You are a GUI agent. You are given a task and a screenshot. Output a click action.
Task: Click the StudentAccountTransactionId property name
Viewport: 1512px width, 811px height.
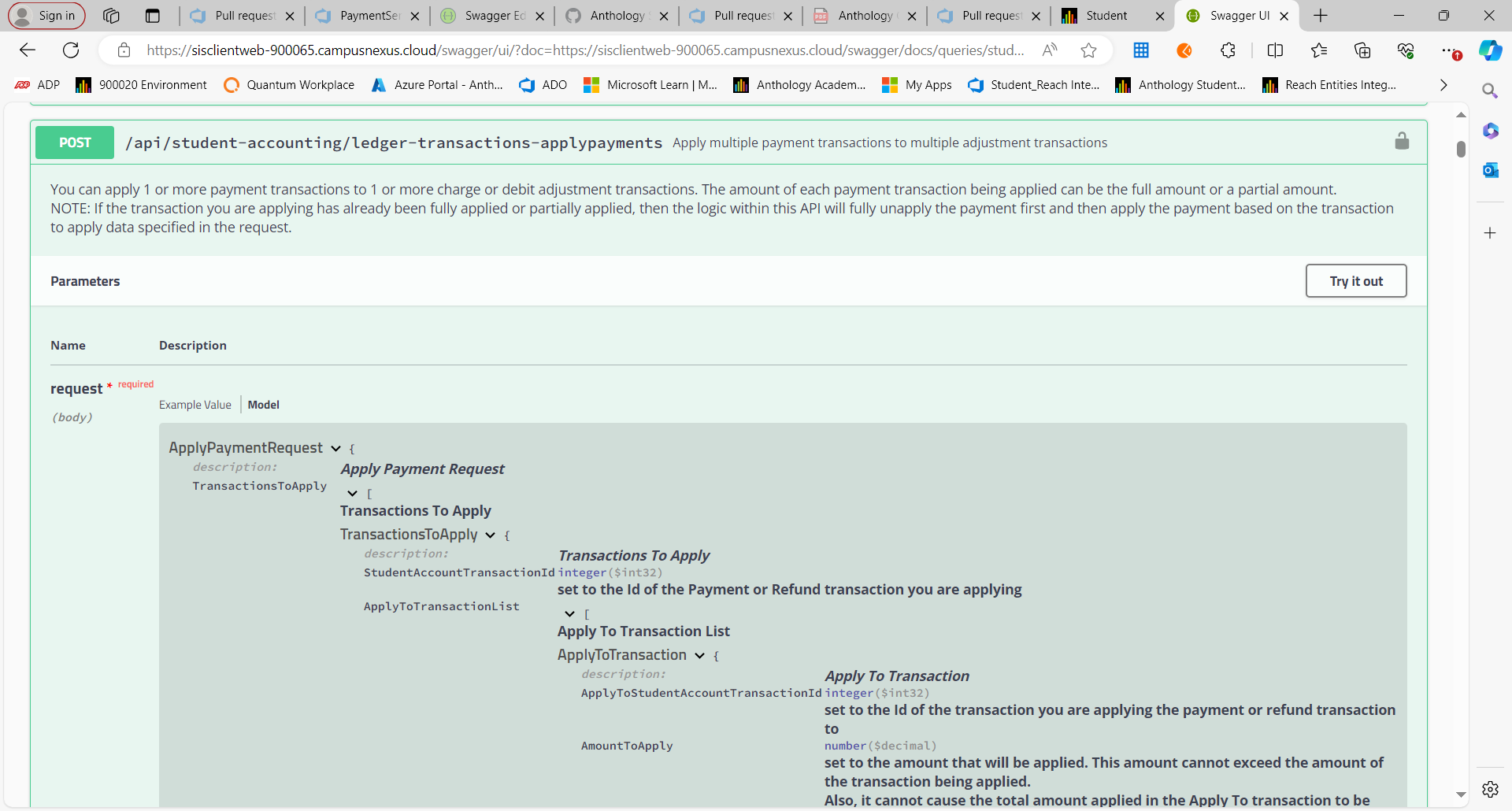pos(459,572)
